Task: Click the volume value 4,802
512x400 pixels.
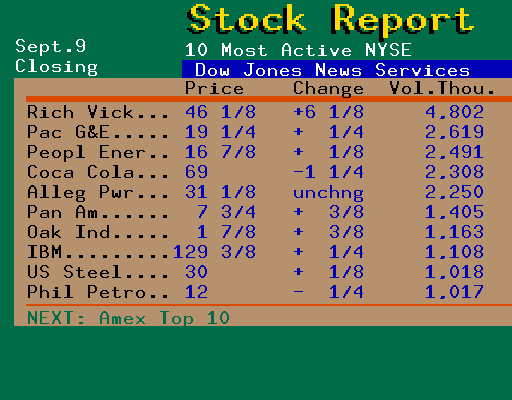Action: click(454, 112)
